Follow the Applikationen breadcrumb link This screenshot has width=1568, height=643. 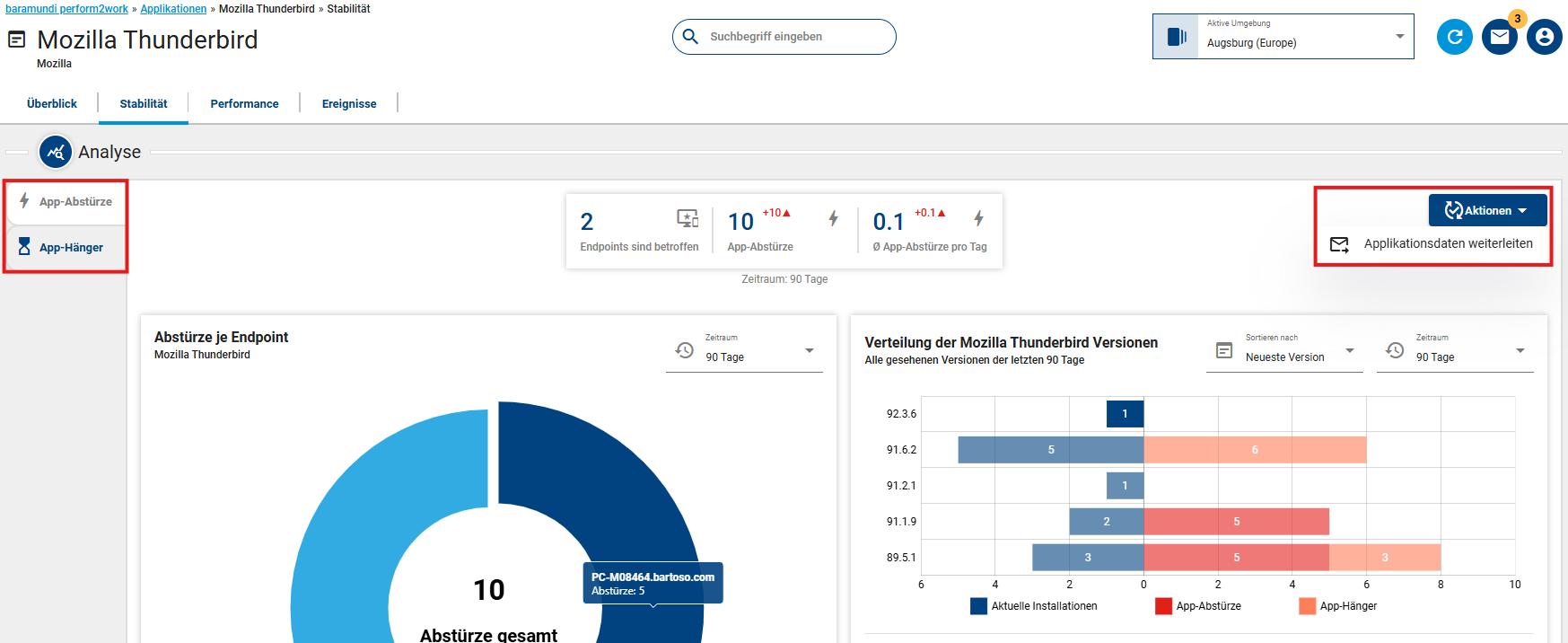point(173,9)
